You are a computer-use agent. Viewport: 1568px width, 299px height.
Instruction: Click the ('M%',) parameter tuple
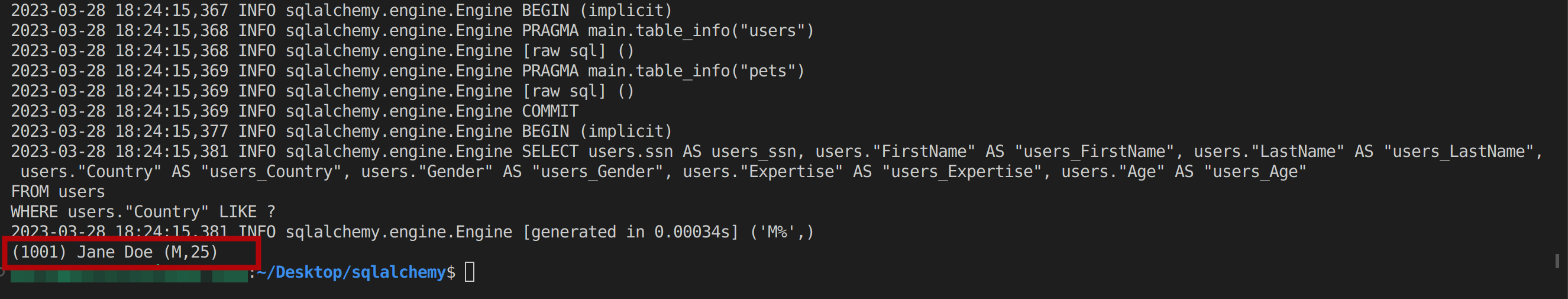pyautogui.click(x=781, y=232)
